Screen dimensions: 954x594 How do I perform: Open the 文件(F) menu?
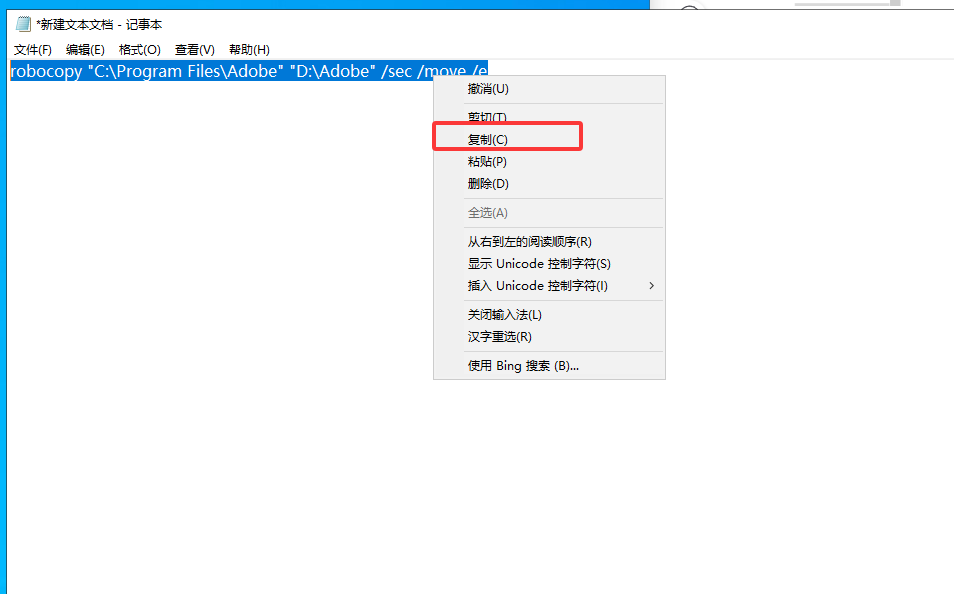tap(33, 50)
